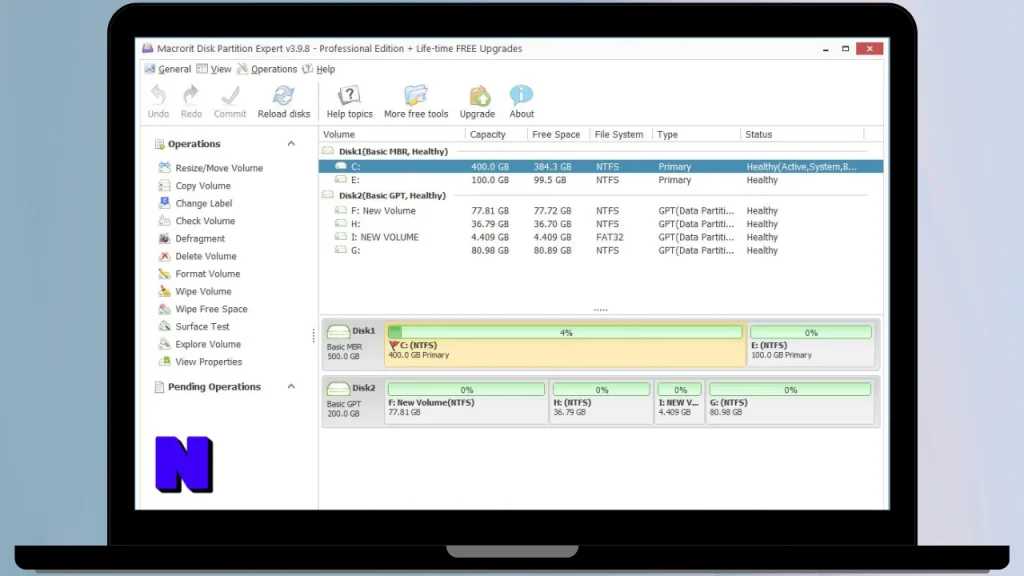Sort by the File System column header
Image resolution: width=1024 pixels, height=576 pixels.
tap(620, 134)
